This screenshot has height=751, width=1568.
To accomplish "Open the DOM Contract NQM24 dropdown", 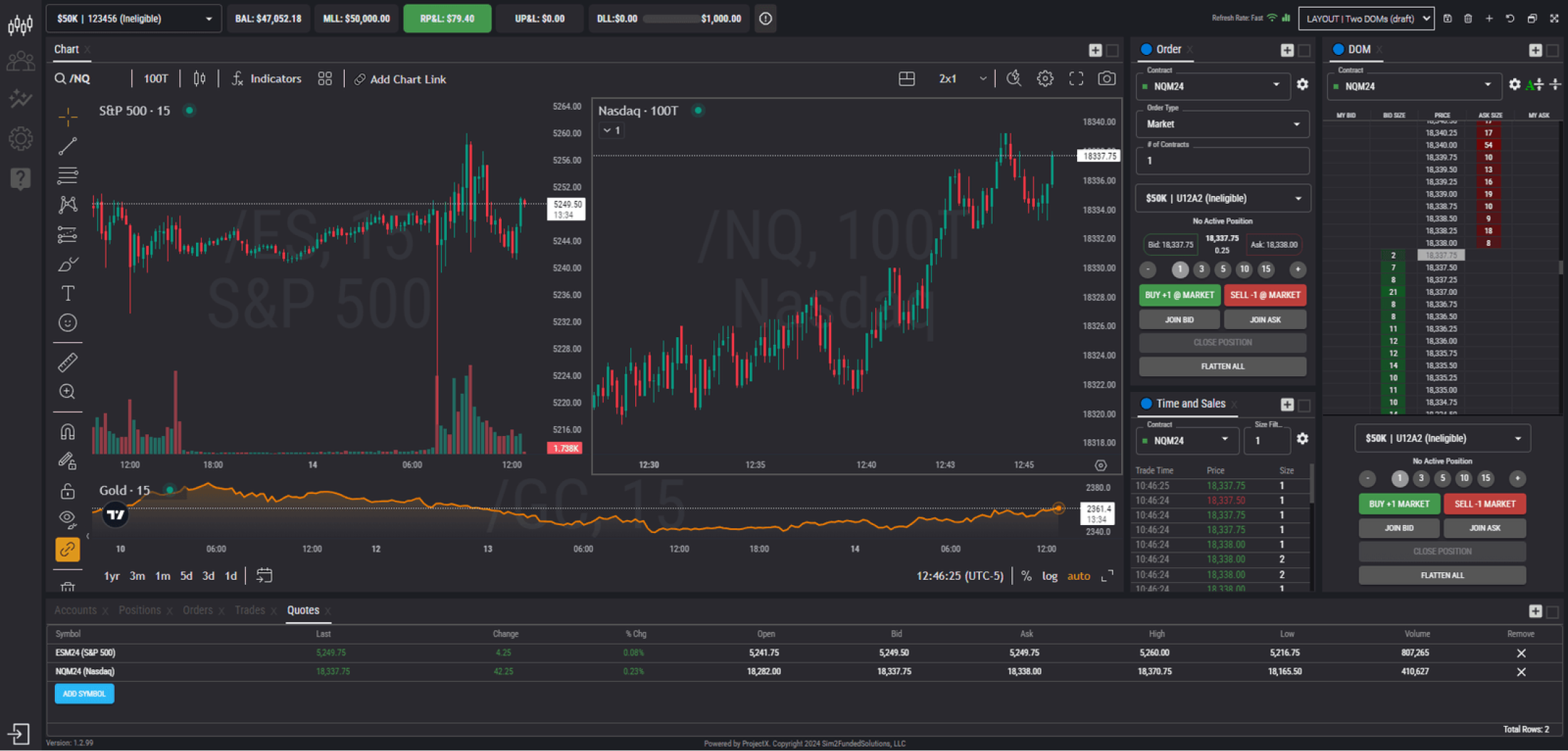I will point(1414,86).
